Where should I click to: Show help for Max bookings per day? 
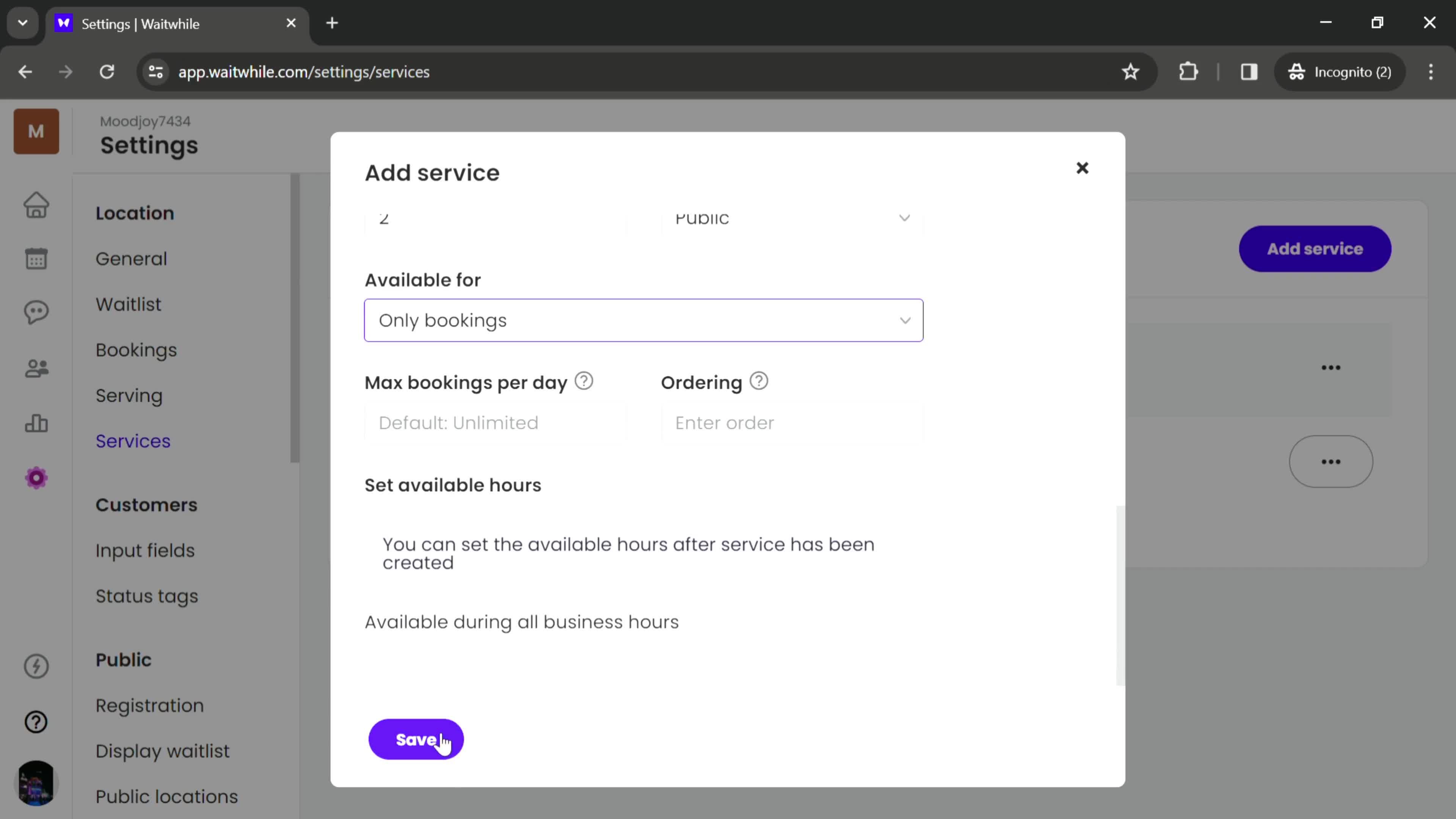coord(584,381)
